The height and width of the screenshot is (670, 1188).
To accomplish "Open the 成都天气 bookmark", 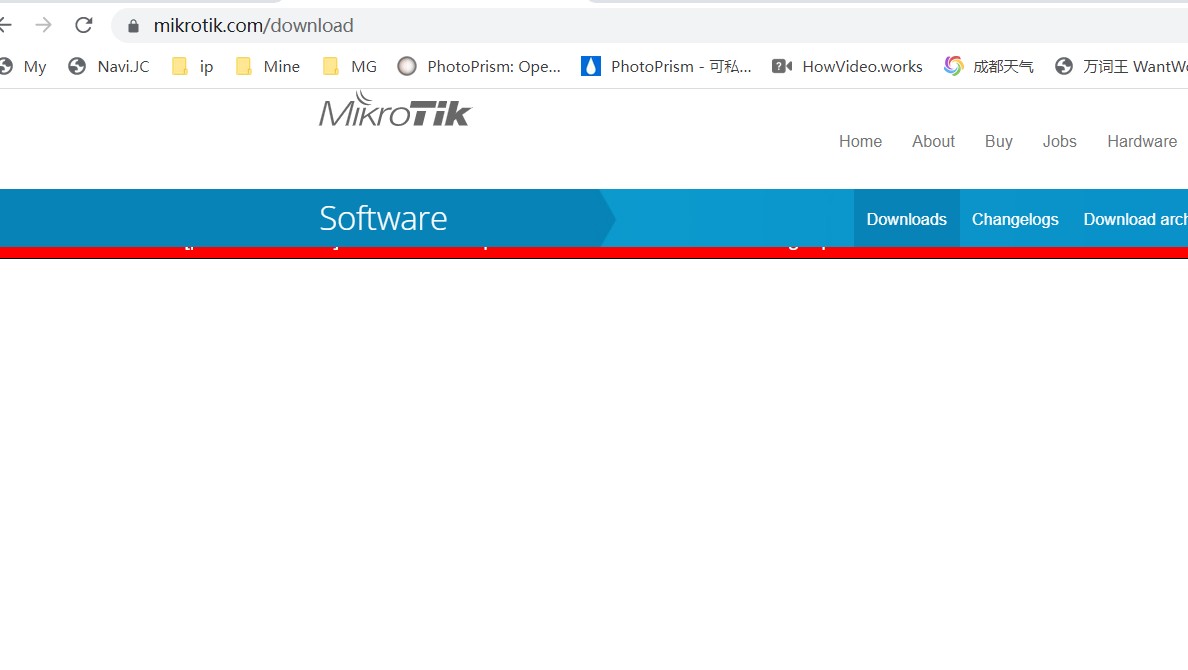I will tap(989, 67).
